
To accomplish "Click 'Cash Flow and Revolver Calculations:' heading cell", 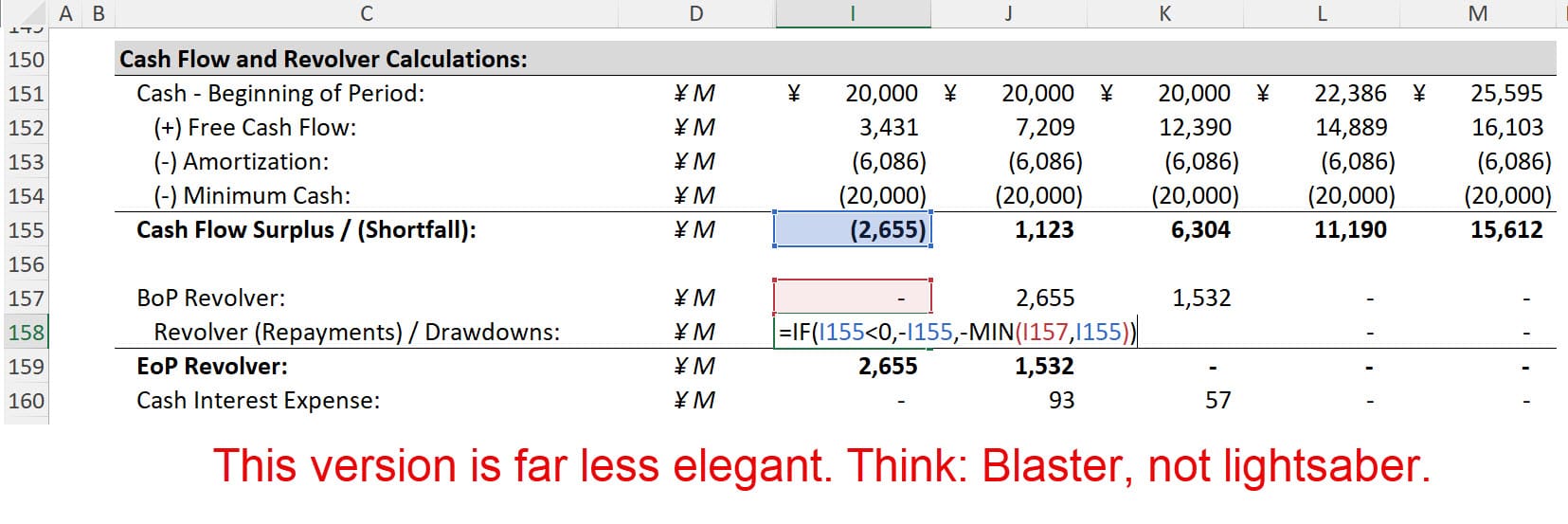I will tap(323, 59).
